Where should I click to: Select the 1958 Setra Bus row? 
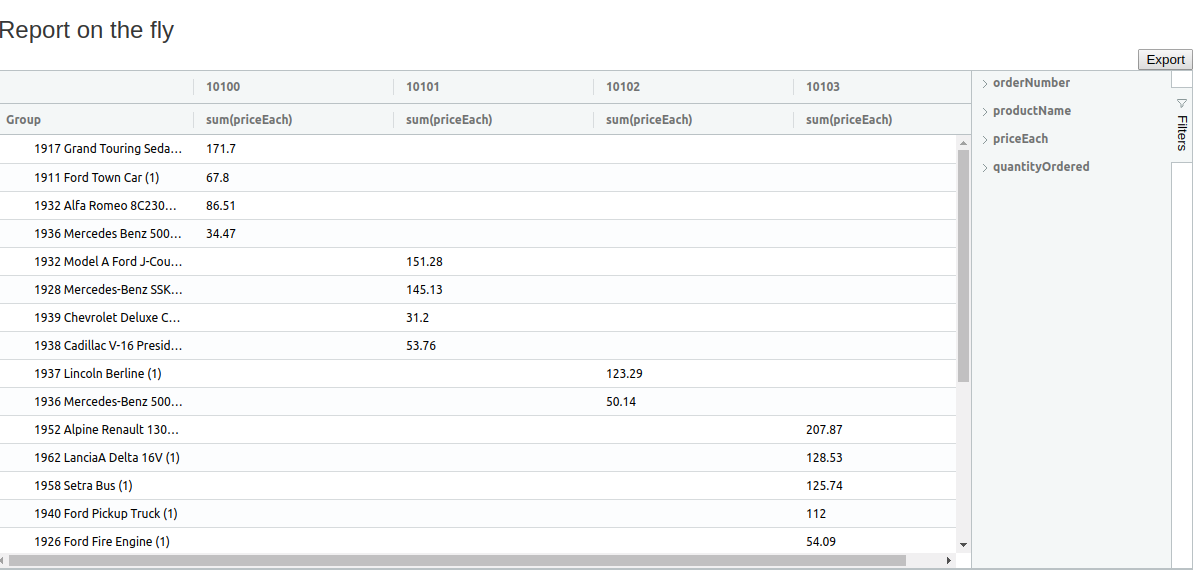(478, 486)
